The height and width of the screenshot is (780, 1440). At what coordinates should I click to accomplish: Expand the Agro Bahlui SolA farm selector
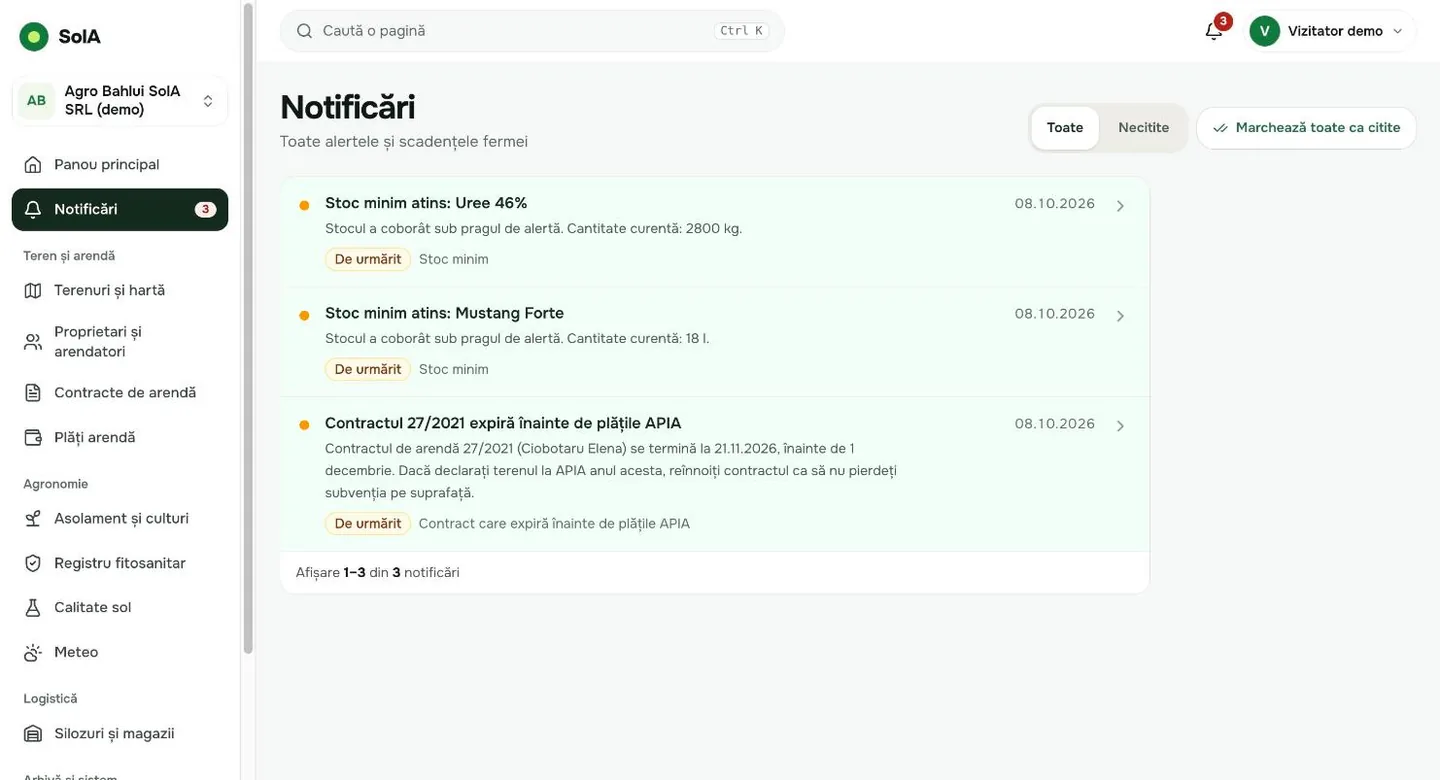click(x=120, y=100)
